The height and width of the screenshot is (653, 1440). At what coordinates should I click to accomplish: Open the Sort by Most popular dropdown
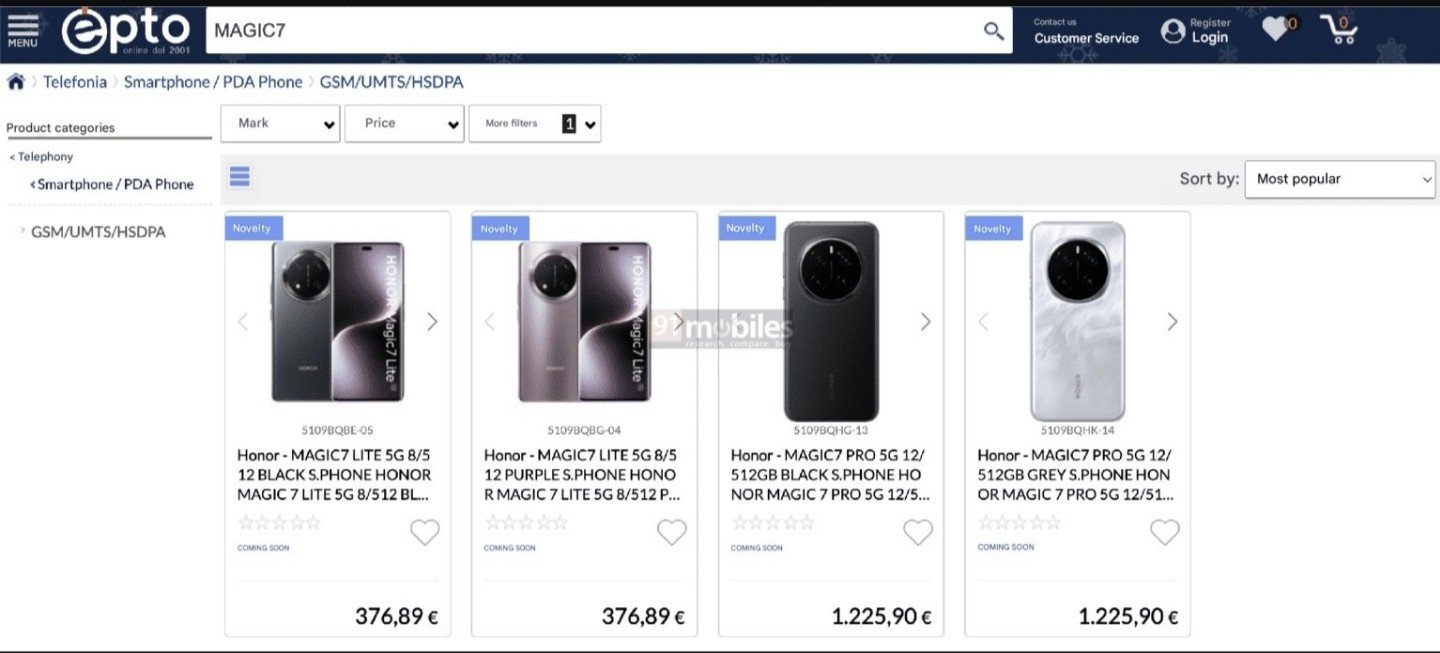pyautogui.click(x=1339, y=179)
